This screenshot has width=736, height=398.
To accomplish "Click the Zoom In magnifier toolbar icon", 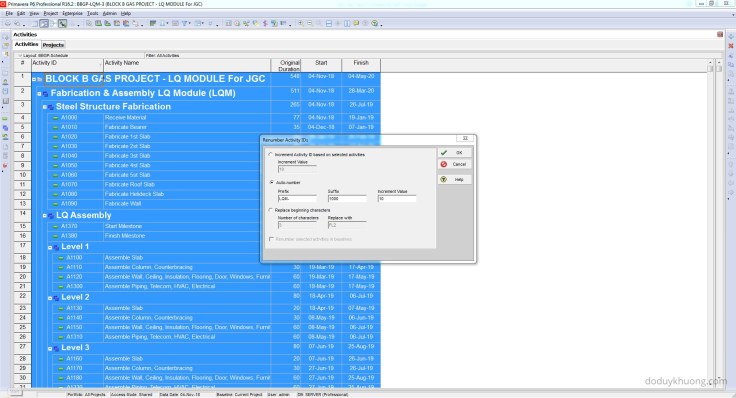I will point(301,23).
